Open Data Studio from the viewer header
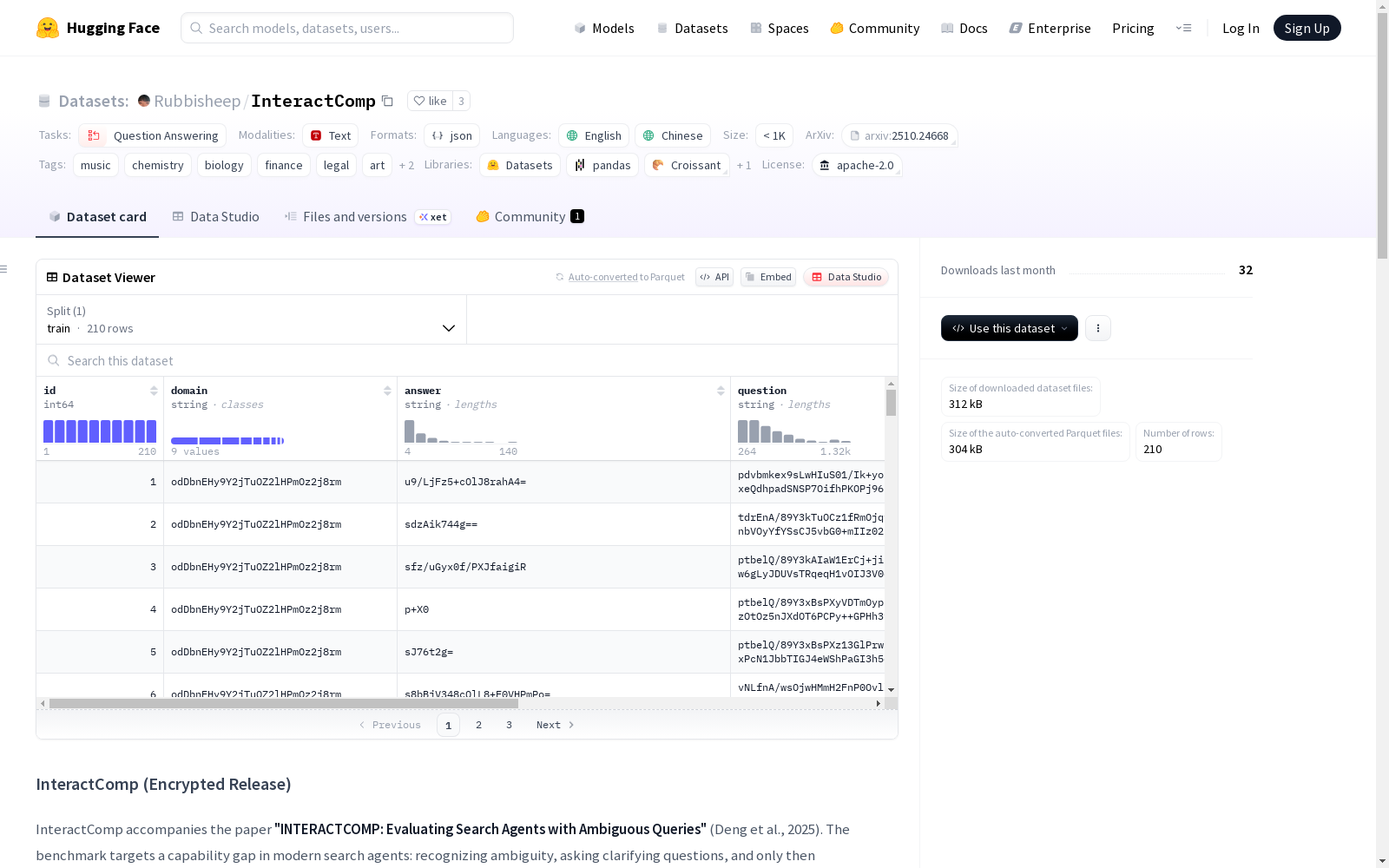The height and width of the screenshot is (868, 1389). tap(846, 277)
